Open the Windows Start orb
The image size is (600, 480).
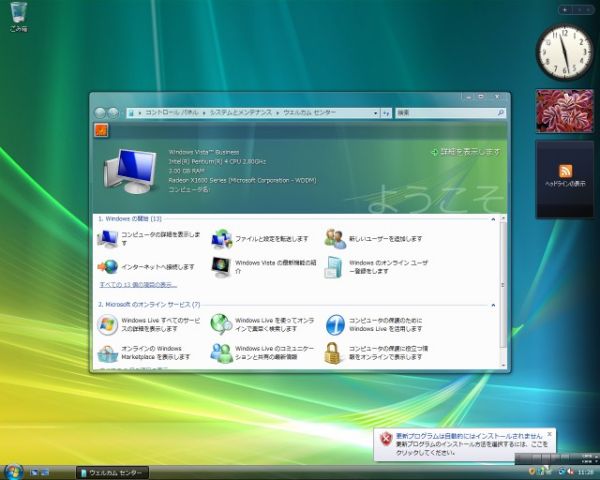coord(14,471)
